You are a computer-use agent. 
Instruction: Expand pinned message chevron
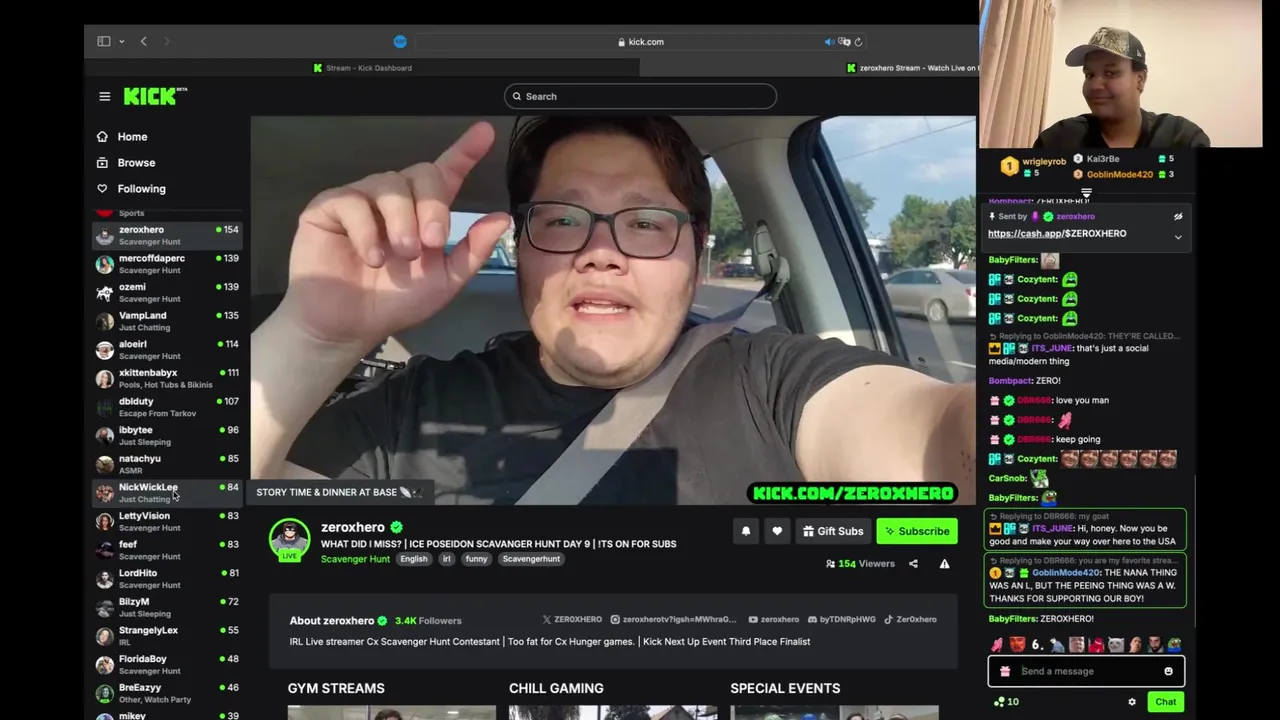pyautogui.click(x=1178, y=237)
